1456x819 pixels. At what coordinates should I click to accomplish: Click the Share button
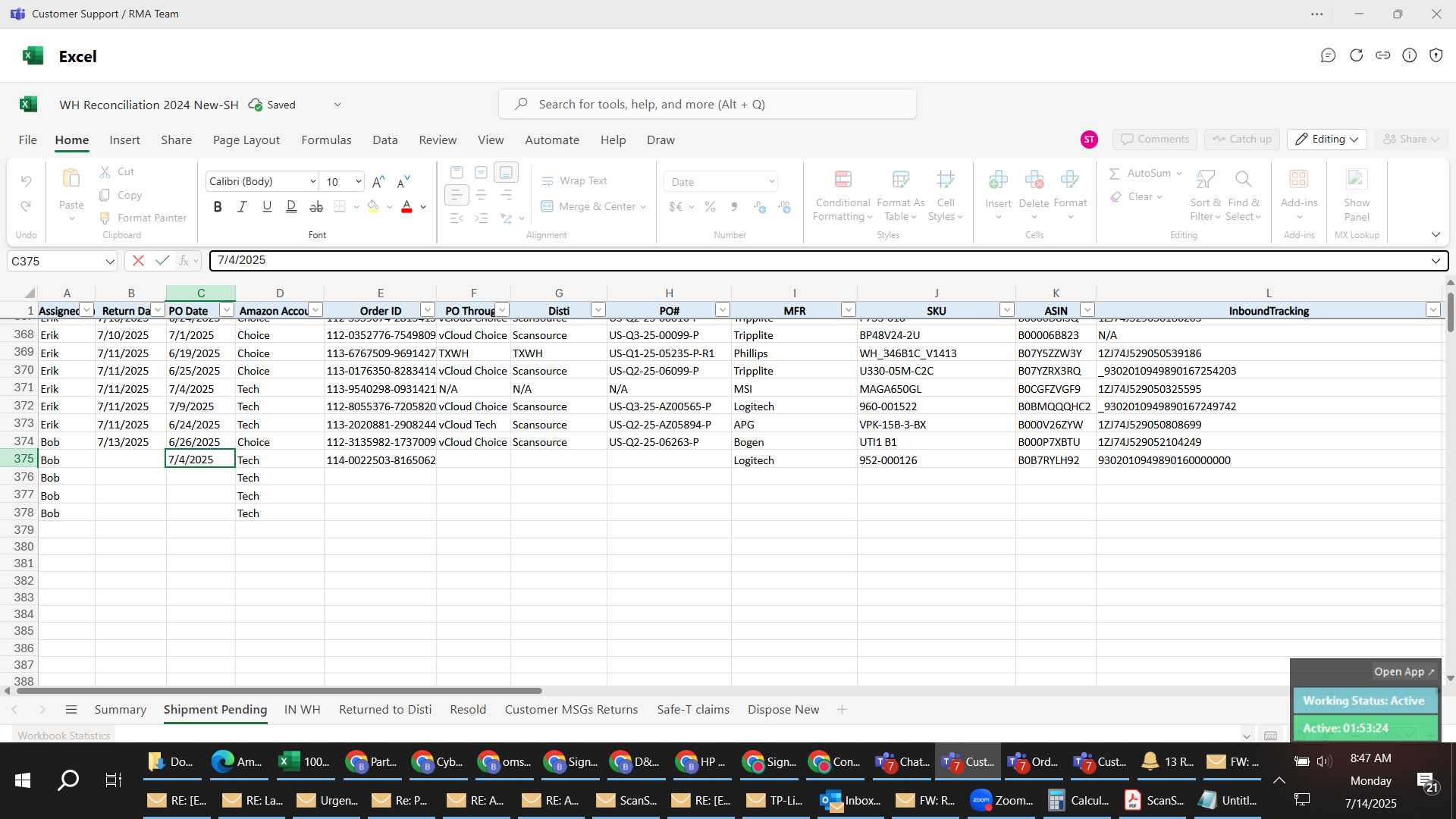(x=1411, y=140)
